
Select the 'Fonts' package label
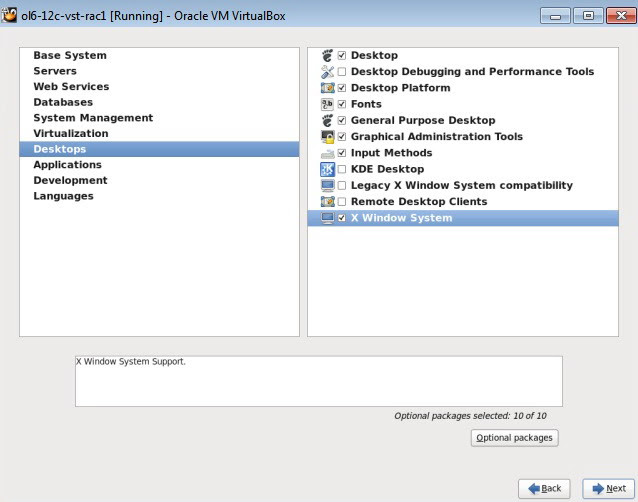[366, 104]
